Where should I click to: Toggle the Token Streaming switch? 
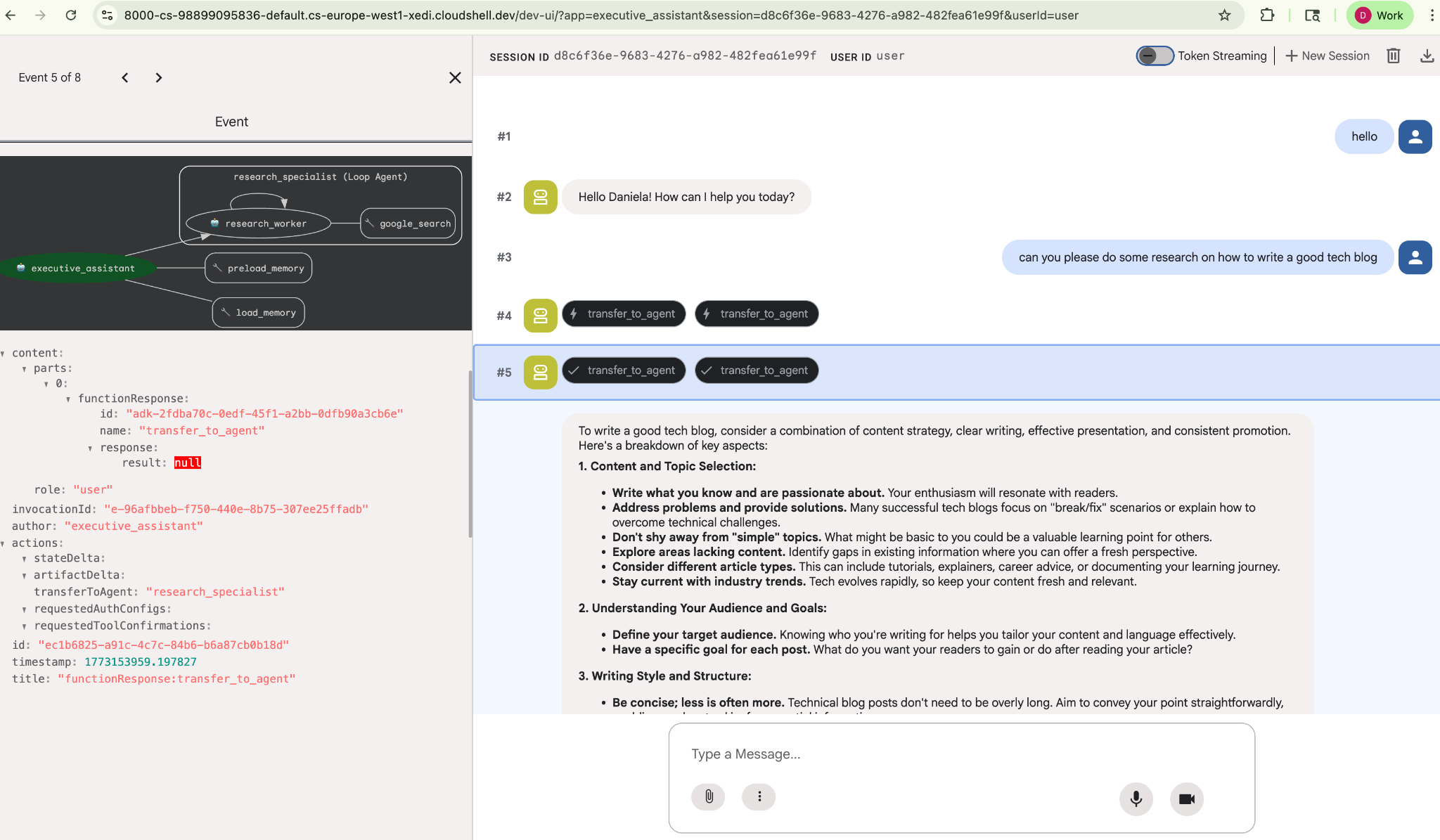pos(1154,56)
